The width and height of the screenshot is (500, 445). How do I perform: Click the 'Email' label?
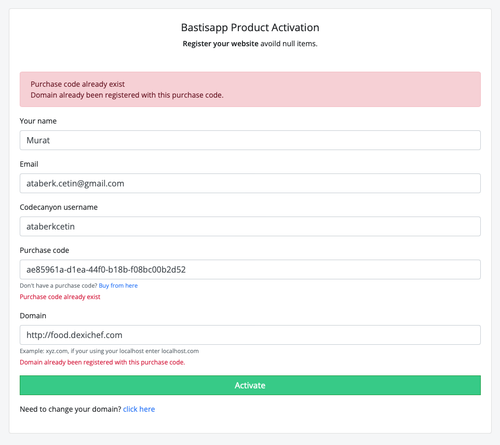[x=29, y=164]
